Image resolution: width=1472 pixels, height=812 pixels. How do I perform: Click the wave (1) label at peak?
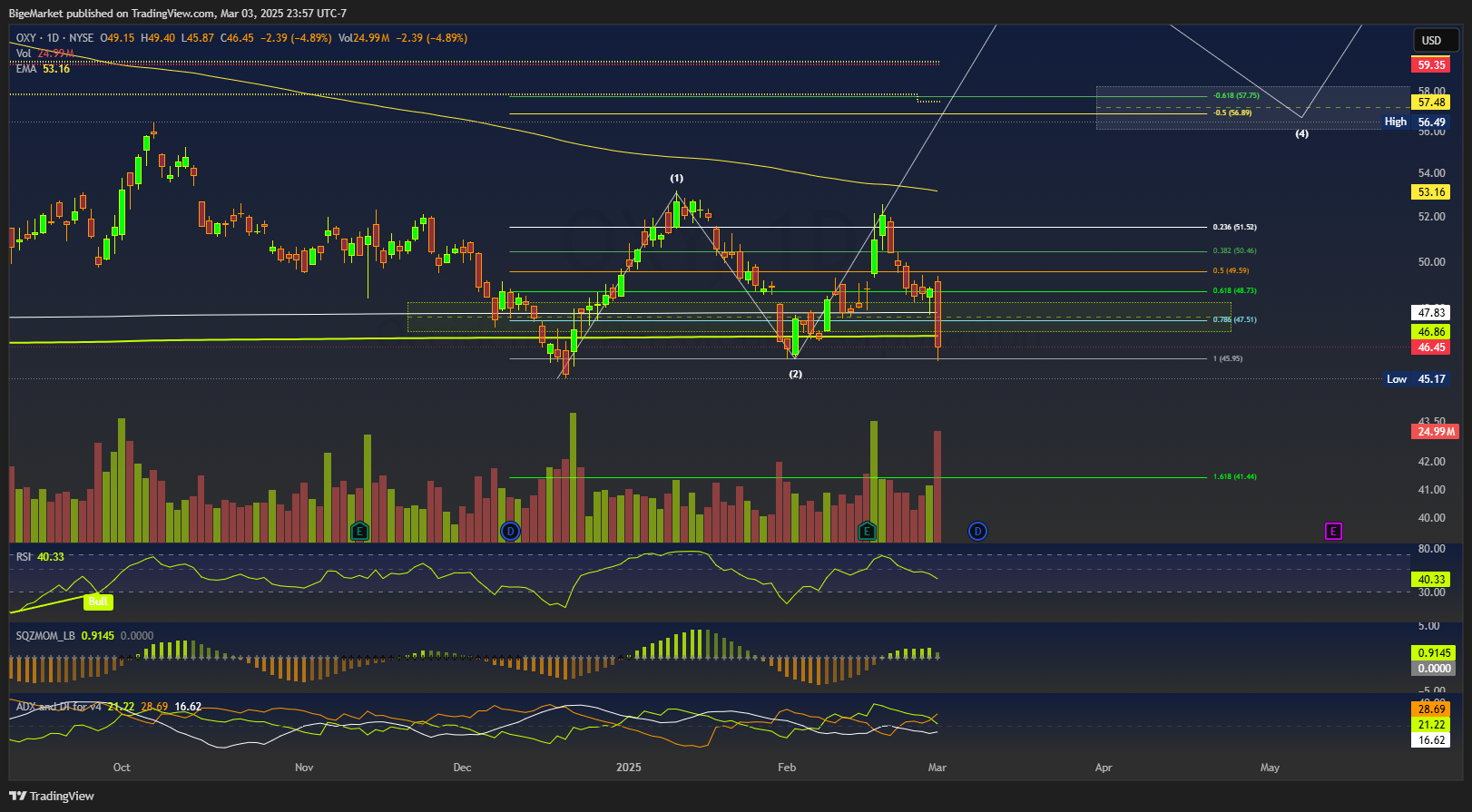(677, 179)
